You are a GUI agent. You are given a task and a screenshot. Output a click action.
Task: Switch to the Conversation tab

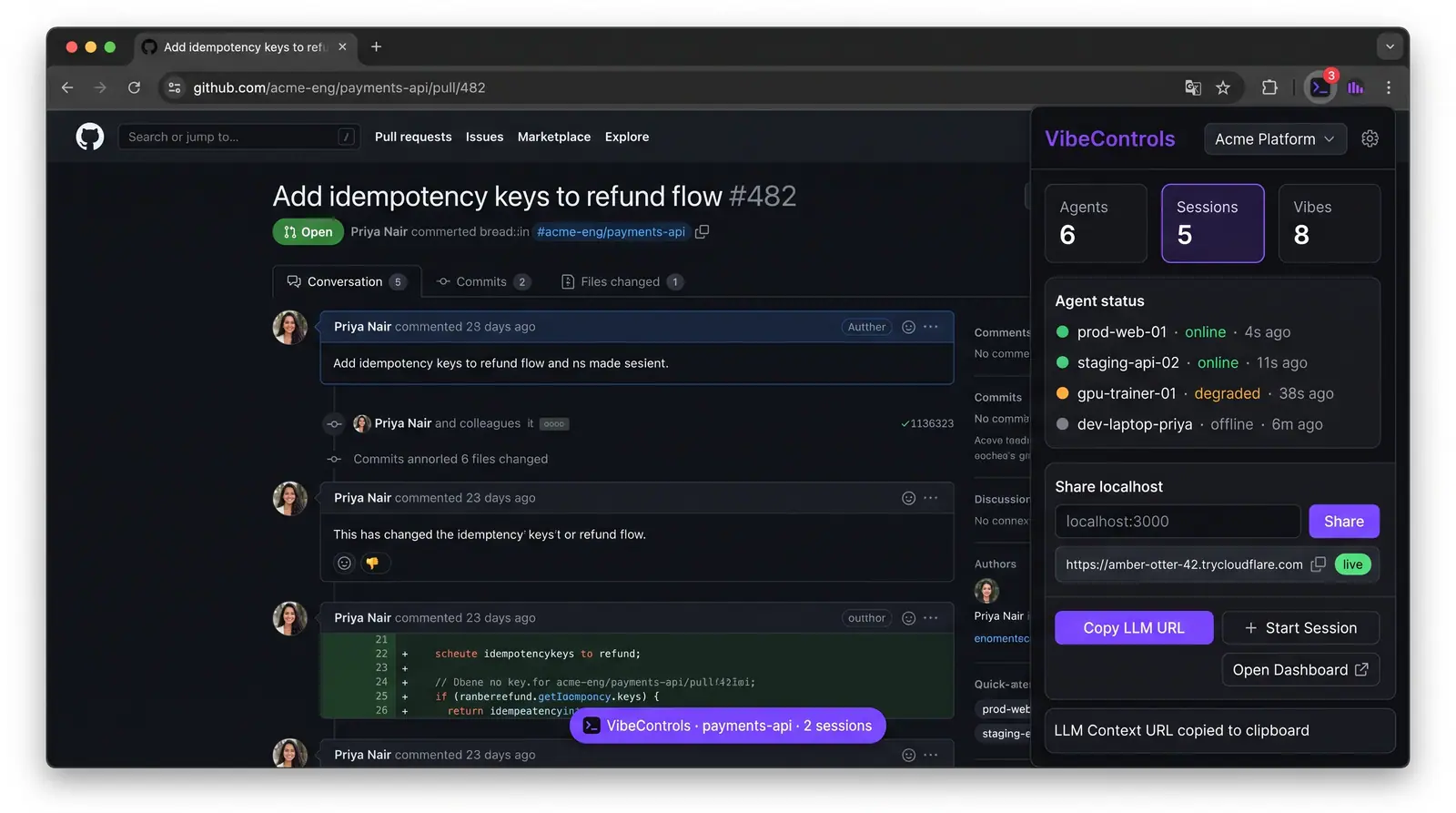pos(347,281)
